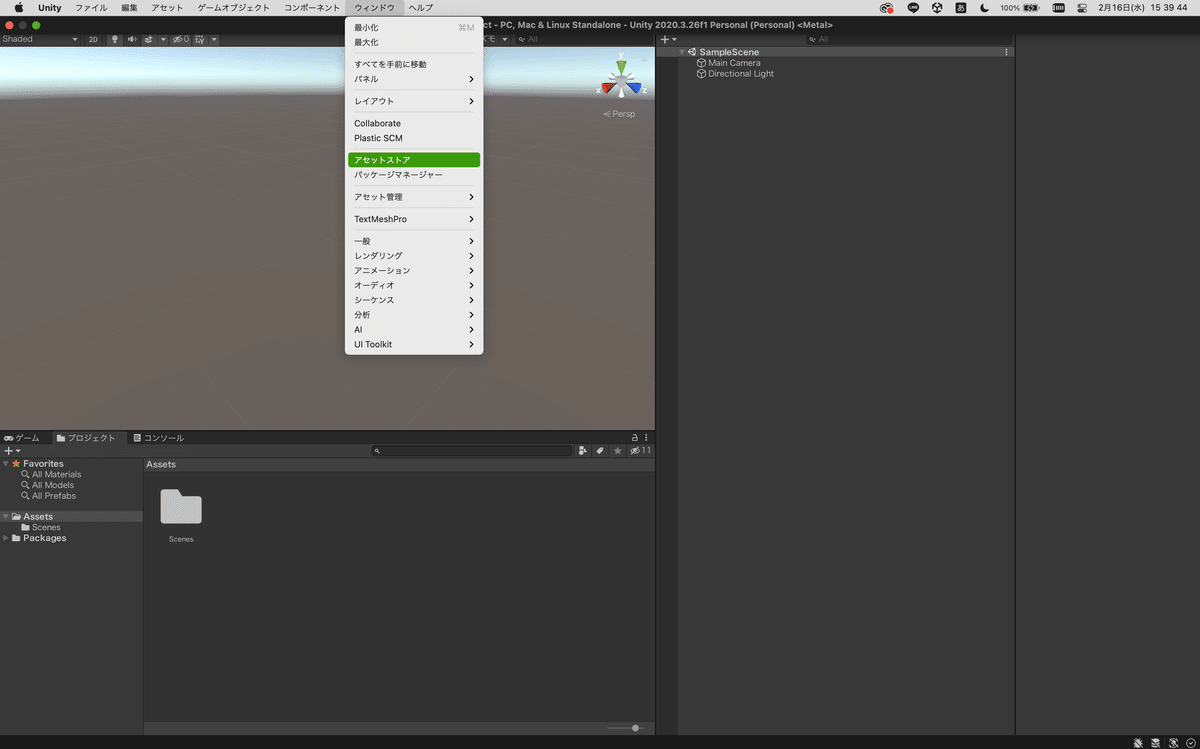Expand アニメーション submenu
The image size is (1200, 749).
click(414, 270)
